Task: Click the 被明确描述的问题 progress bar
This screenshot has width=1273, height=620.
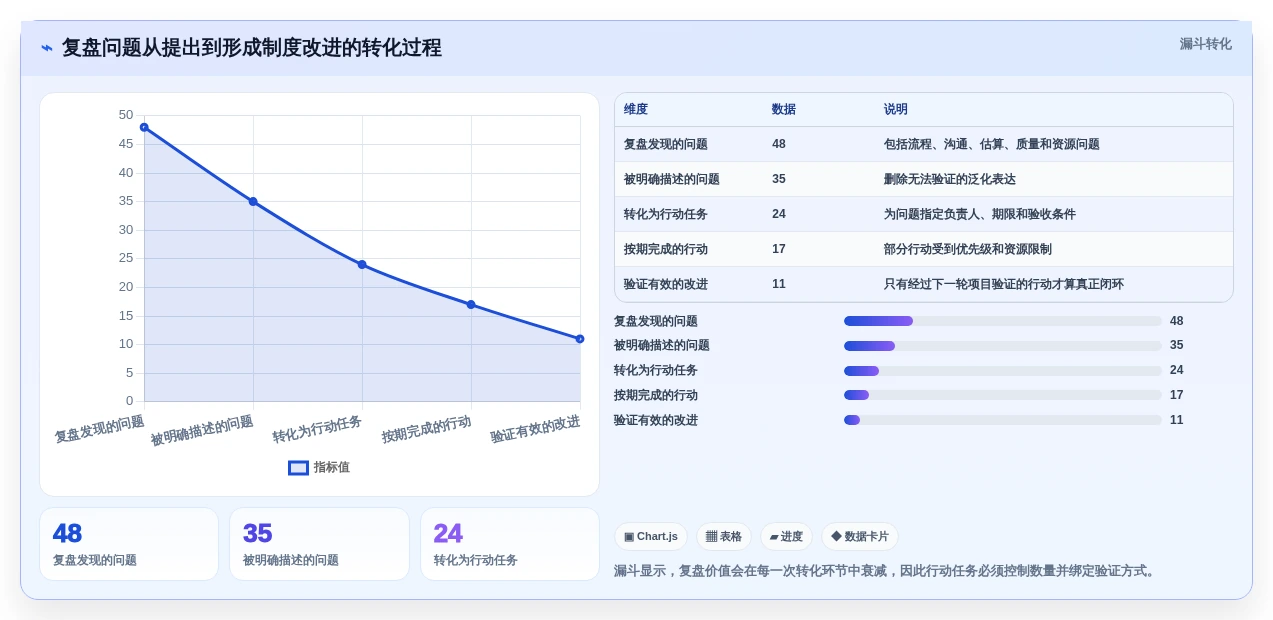Action: tap(1002, 346)
